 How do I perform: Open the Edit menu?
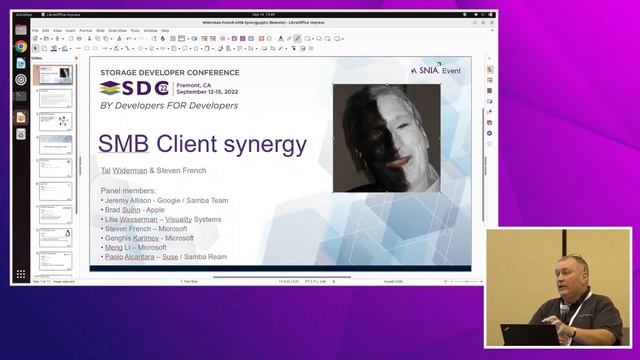pyautogui.click(x=45, y=31)
